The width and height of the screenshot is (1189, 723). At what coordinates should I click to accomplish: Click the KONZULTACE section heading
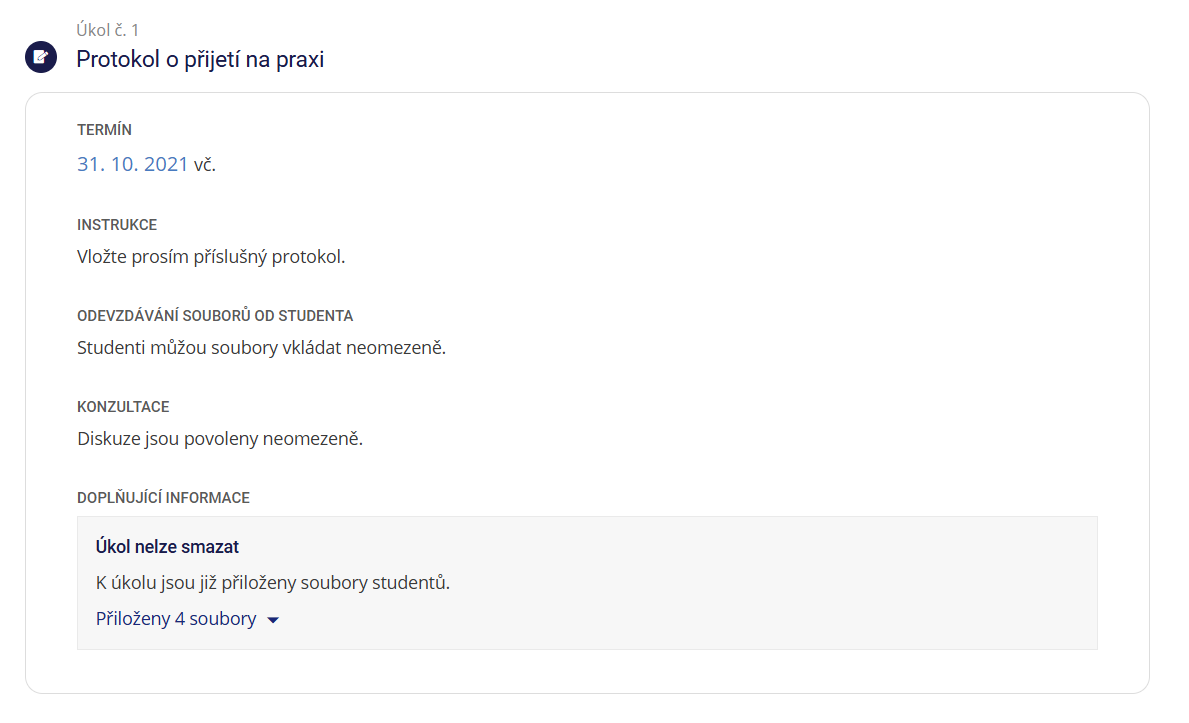click(x=123, y=407)
